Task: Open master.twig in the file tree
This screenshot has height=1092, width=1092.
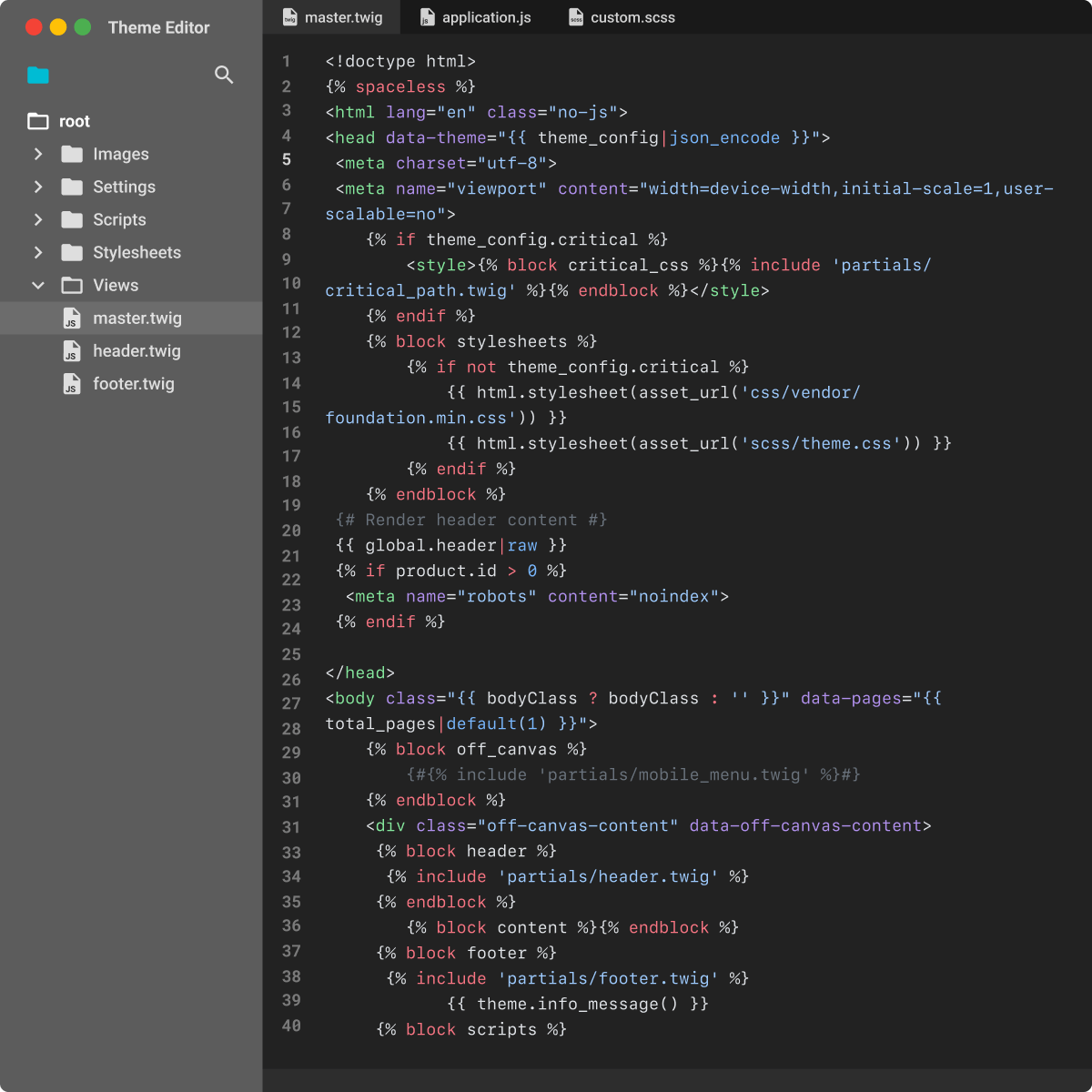Action: (x=131, y=318)
